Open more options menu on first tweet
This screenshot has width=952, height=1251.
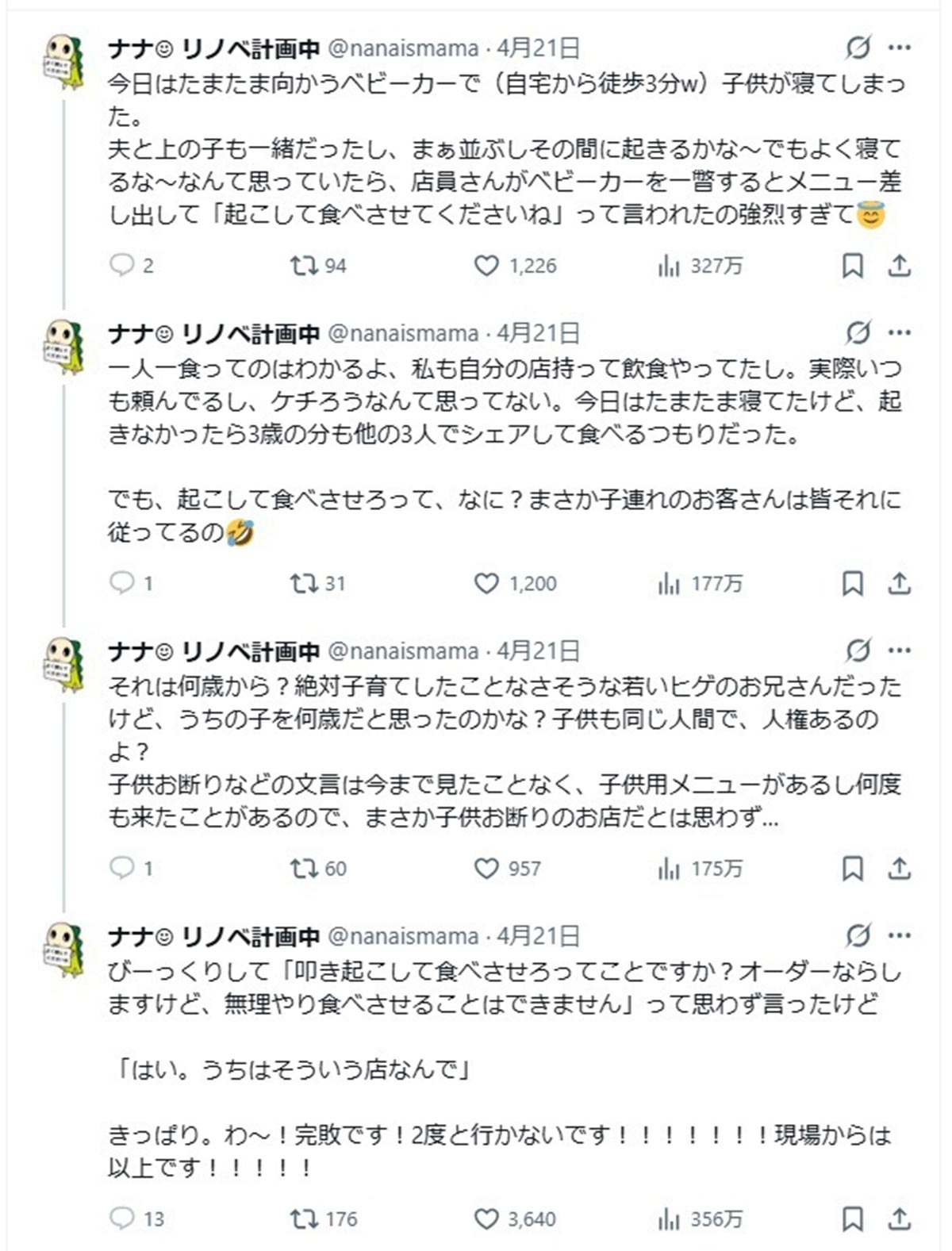[x=900, y=48]
